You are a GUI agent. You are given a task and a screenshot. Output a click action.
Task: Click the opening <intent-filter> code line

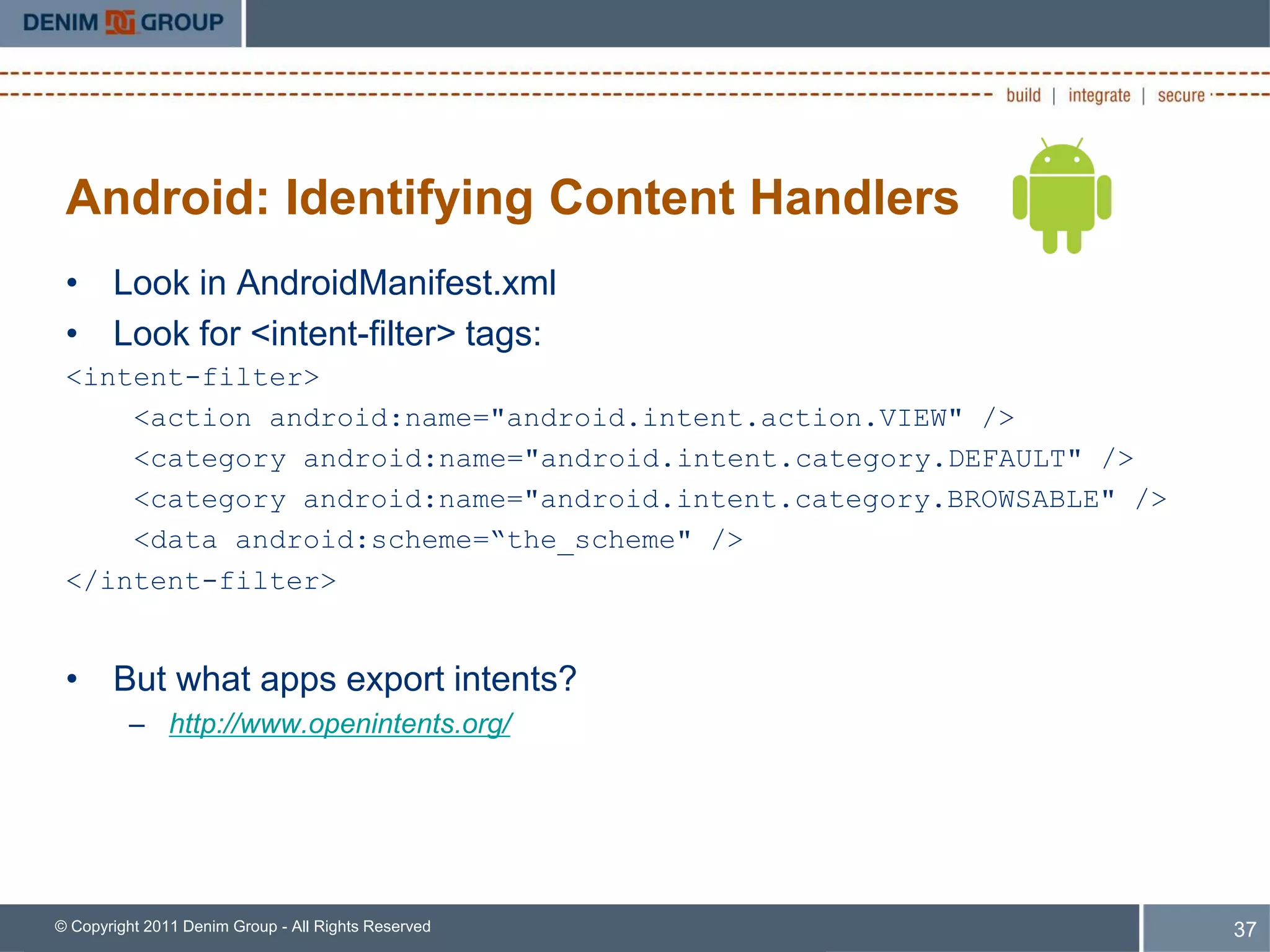(193, 377)
